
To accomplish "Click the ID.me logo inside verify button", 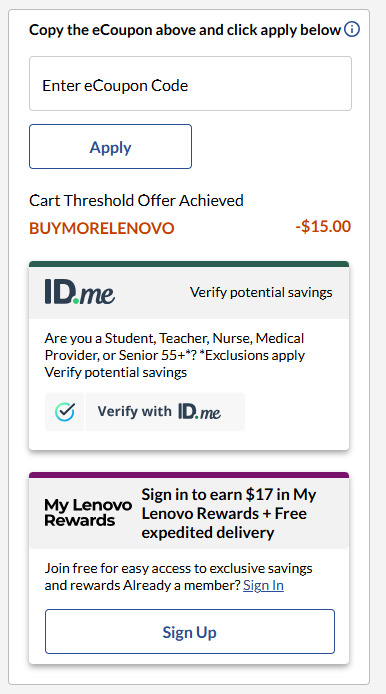I will pos(199,412).
